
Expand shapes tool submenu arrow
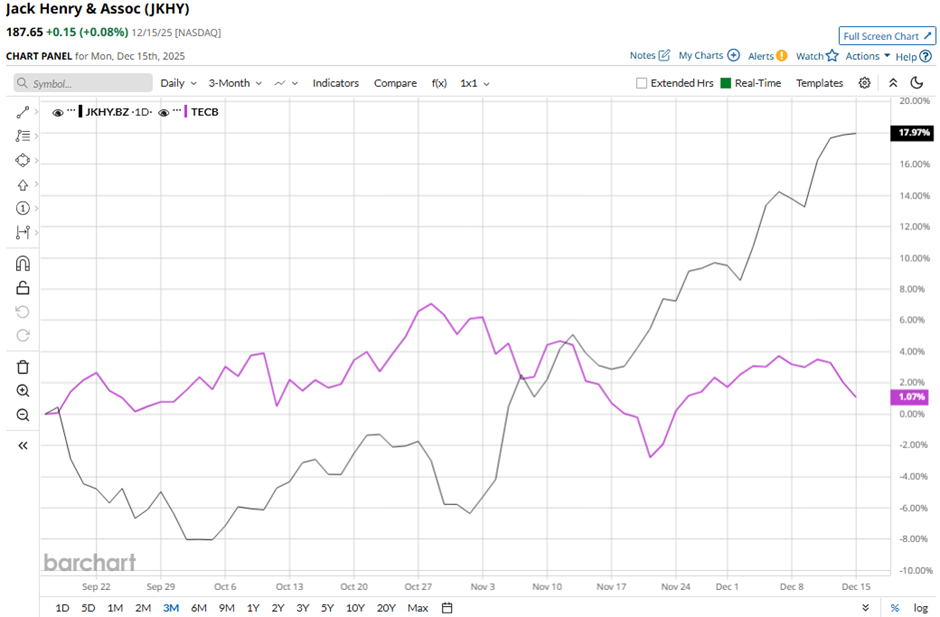point(37,160)
